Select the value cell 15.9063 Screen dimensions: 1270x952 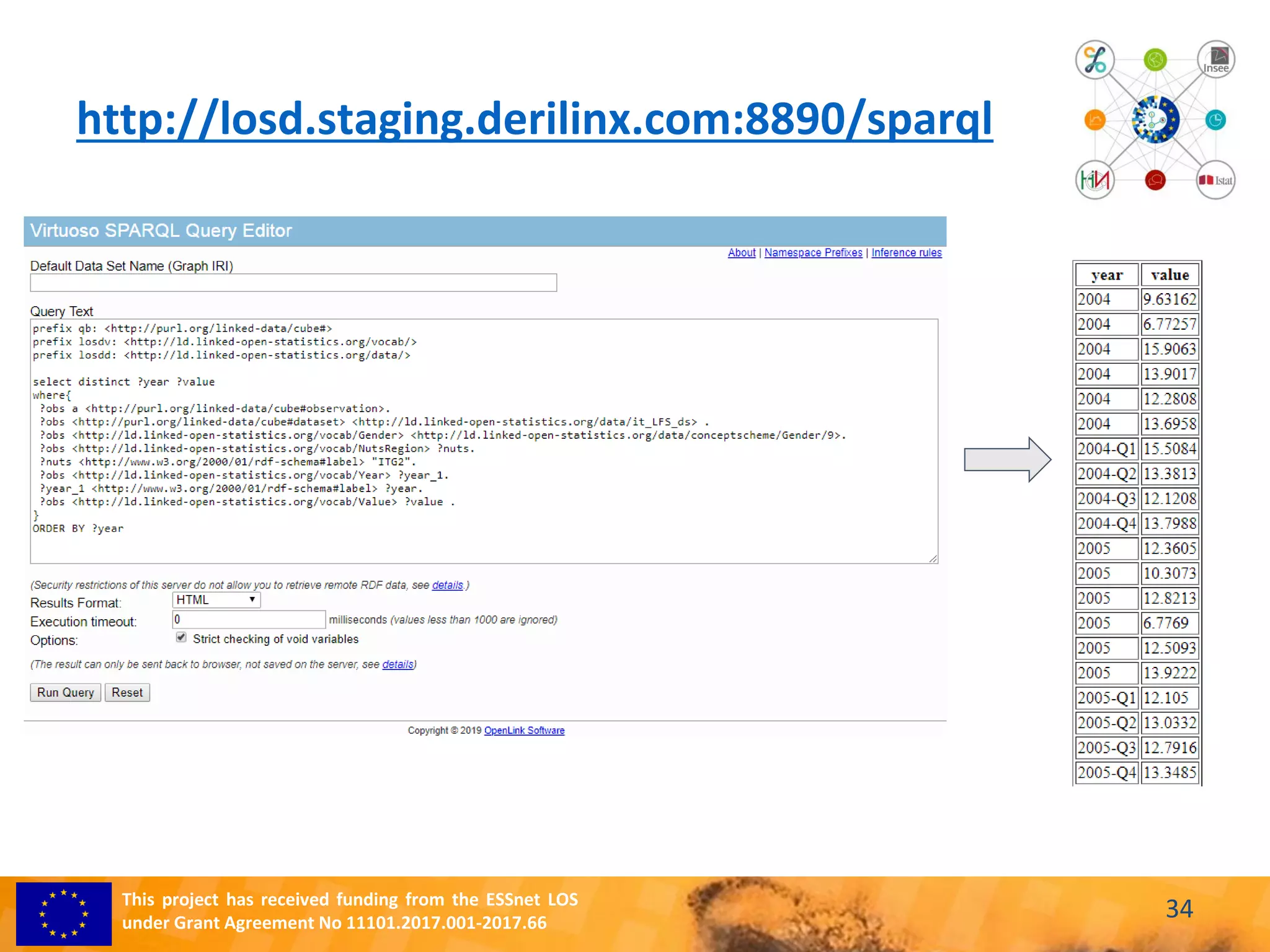click(1170, 349)
